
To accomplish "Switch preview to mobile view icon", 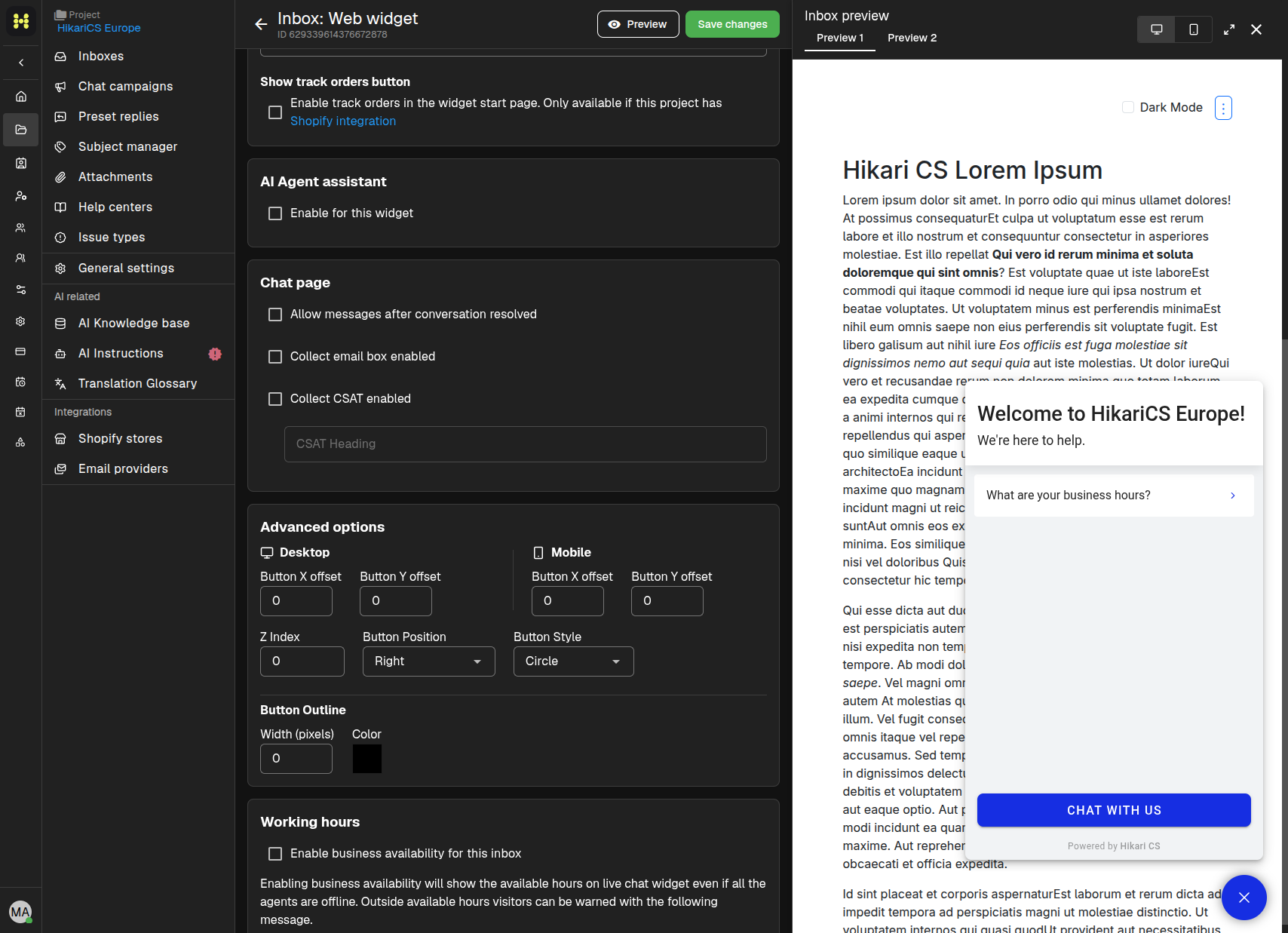I will (1194, 29).
